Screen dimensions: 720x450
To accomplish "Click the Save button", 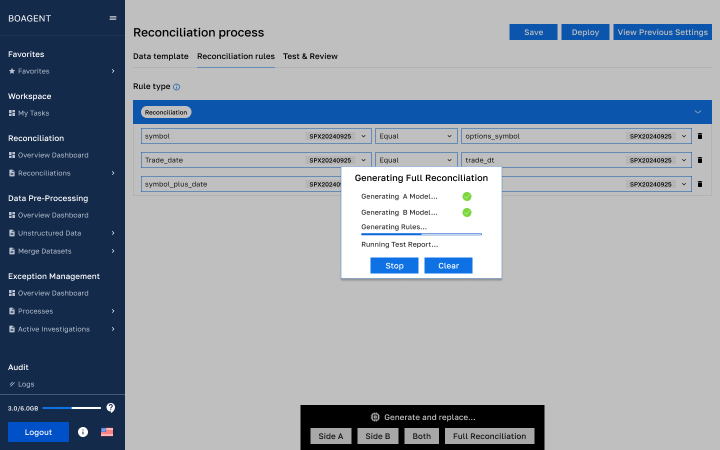I will [x=533, y=32].
